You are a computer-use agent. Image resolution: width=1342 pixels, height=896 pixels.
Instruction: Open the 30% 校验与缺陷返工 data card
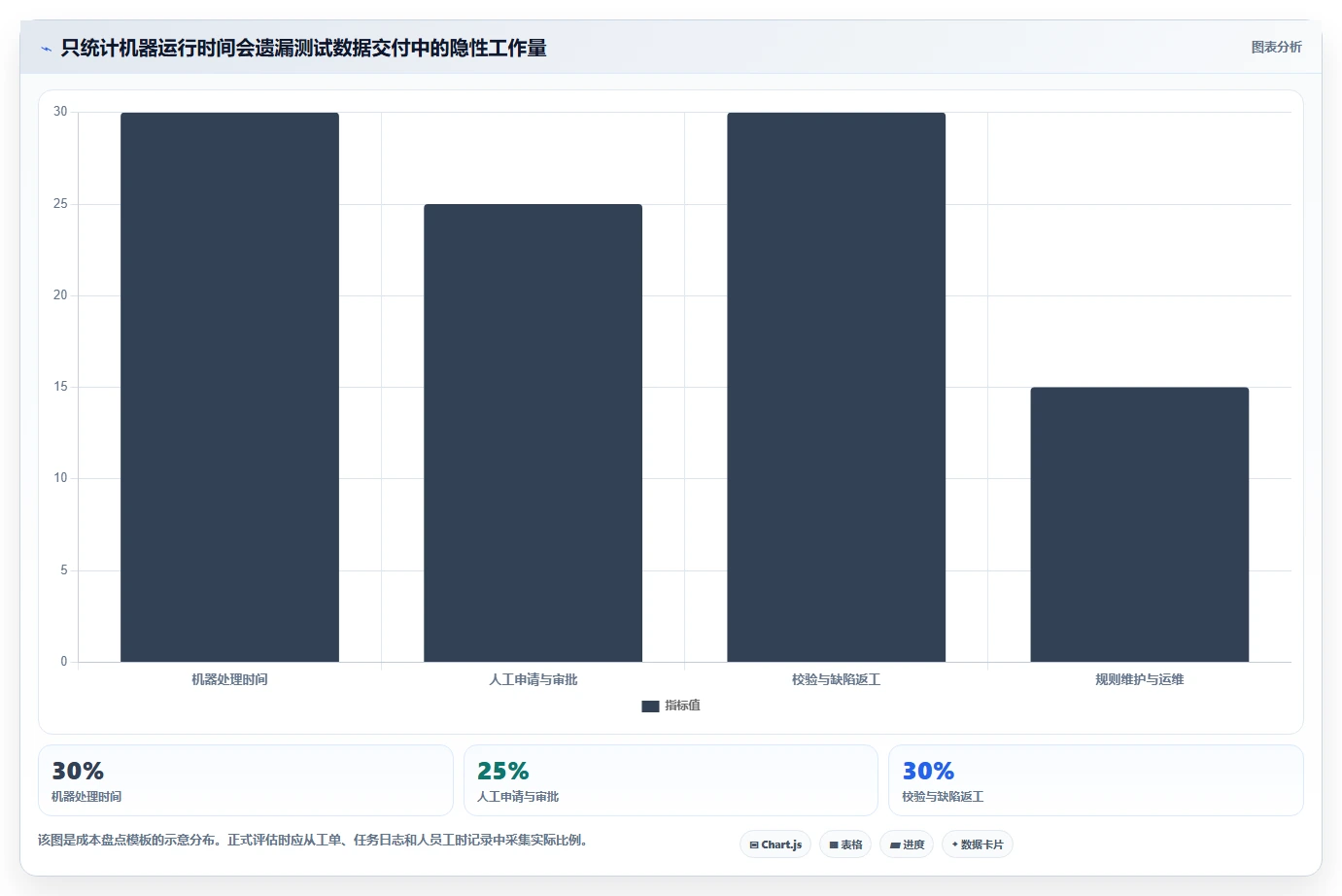click(1095, 780)
